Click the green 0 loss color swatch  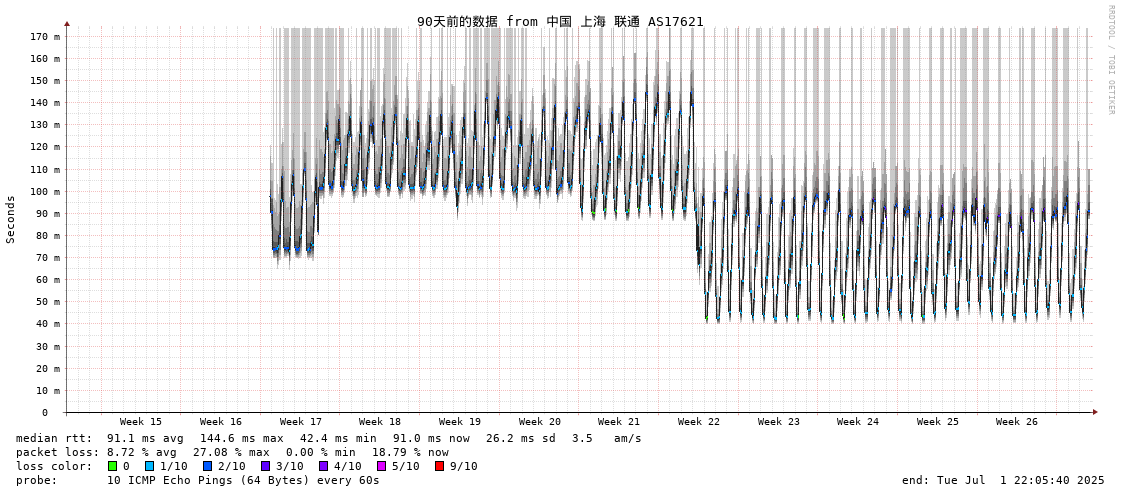click(112, 466)
